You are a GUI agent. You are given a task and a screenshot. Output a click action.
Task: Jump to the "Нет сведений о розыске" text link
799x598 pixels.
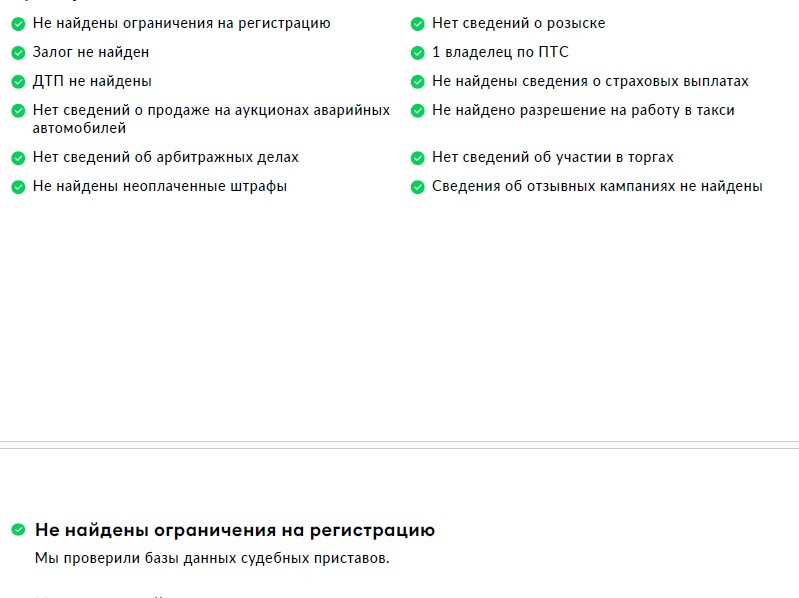pos(518,23)
